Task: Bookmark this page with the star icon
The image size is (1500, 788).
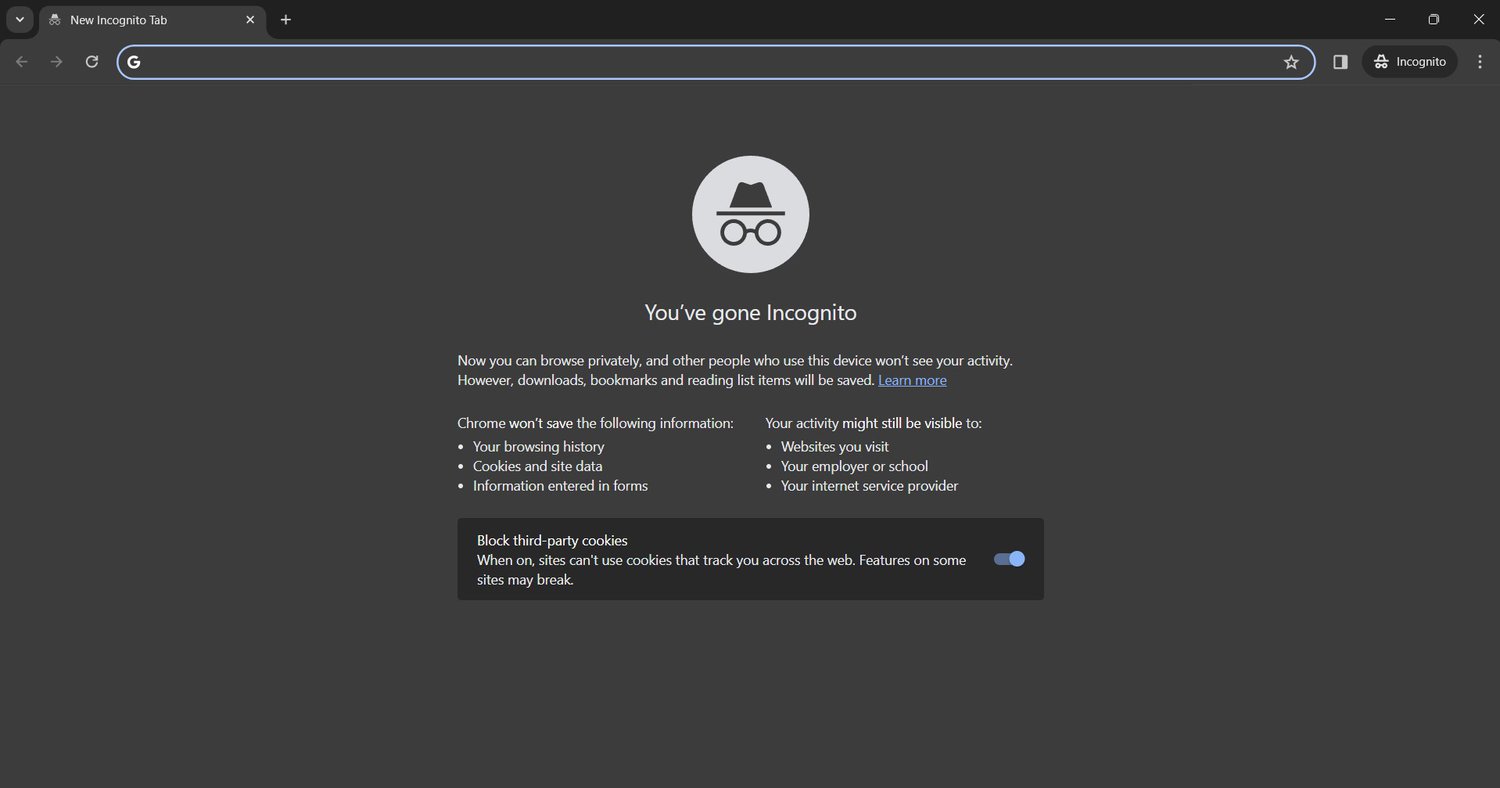Action: pos(1291,61)
